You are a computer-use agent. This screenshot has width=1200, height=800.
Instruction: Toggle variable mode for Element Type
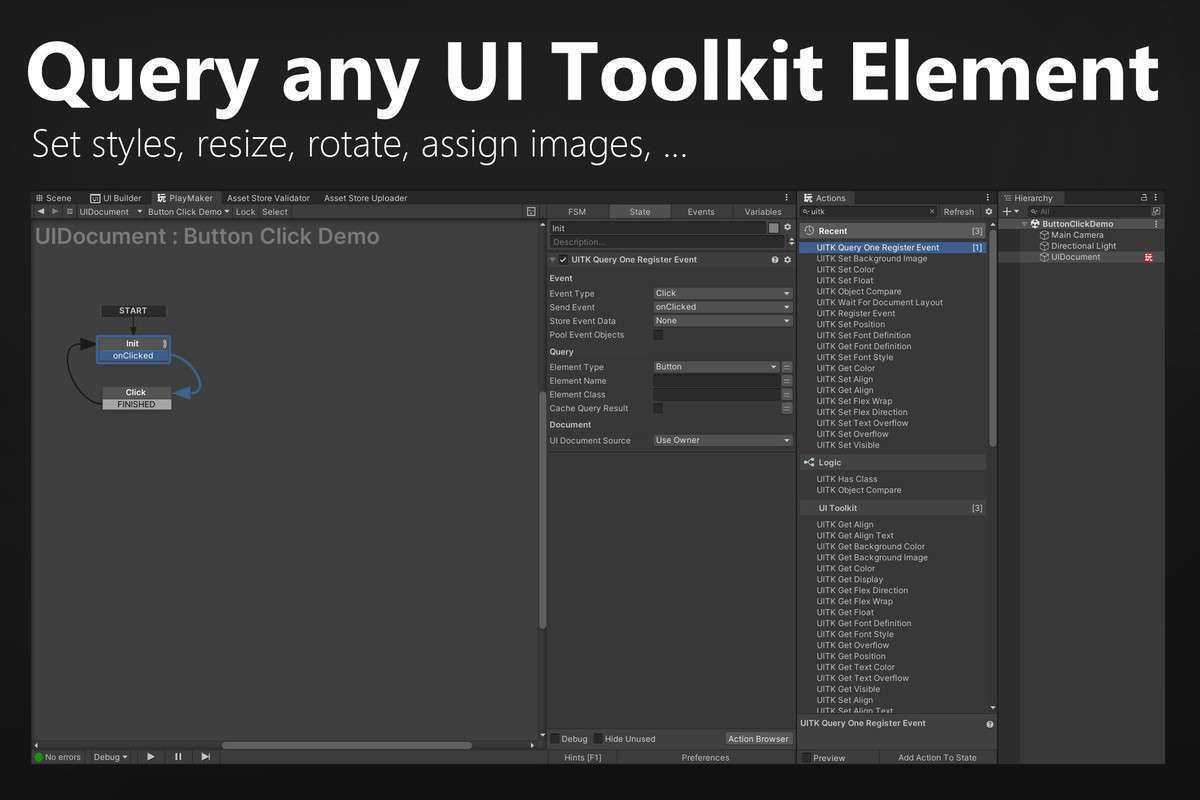(787, 367)
